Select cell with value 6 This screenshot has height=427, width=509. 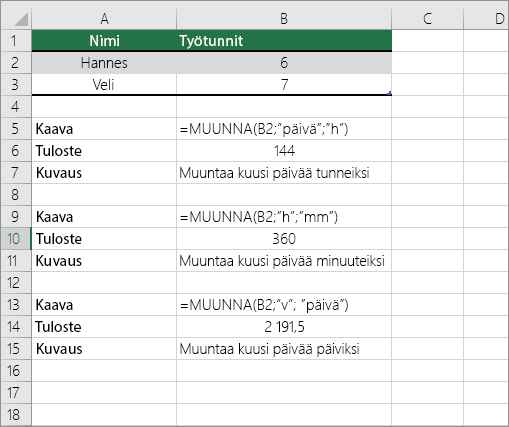pyautogui.click(x=284, y=63)
